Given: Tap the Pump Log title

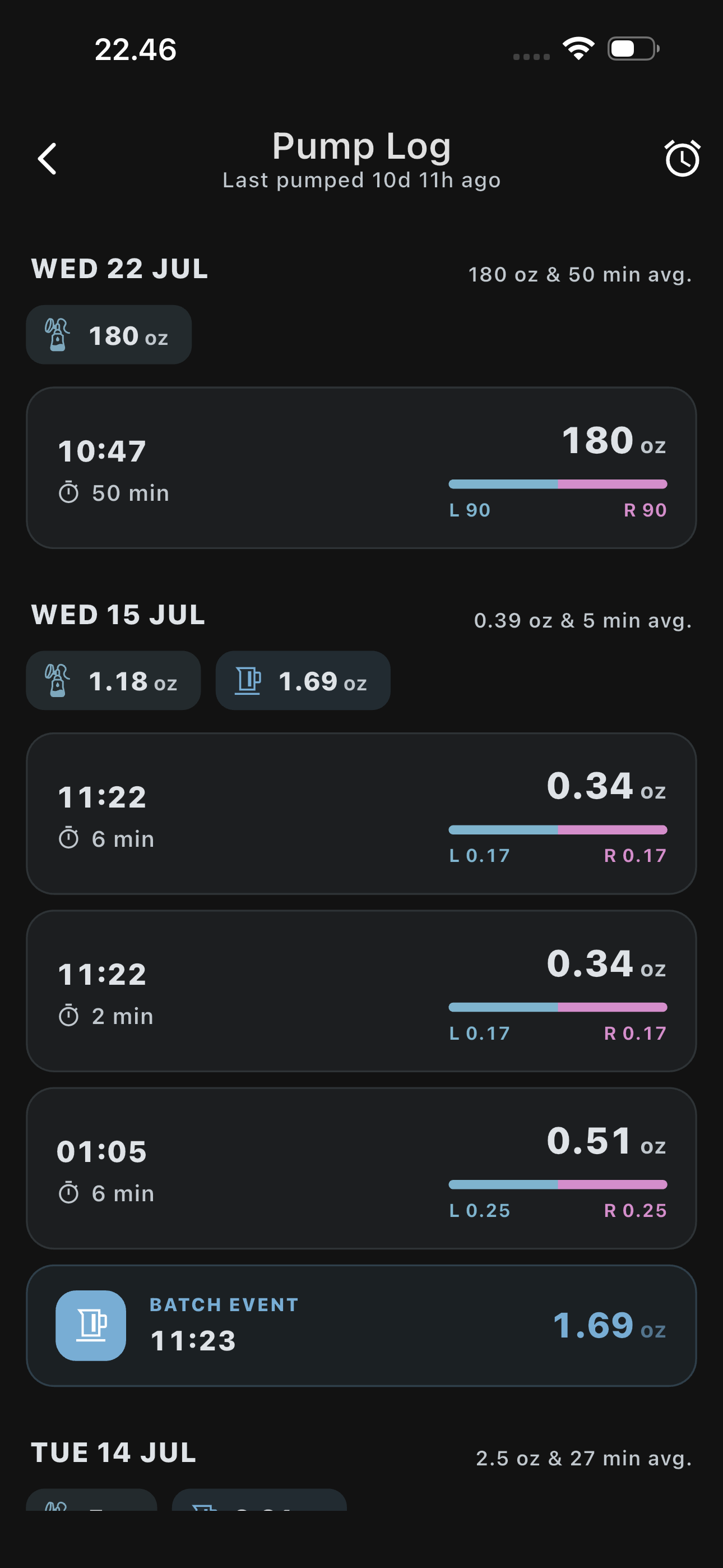Looking at the screenshot, I should click(361, 146).
